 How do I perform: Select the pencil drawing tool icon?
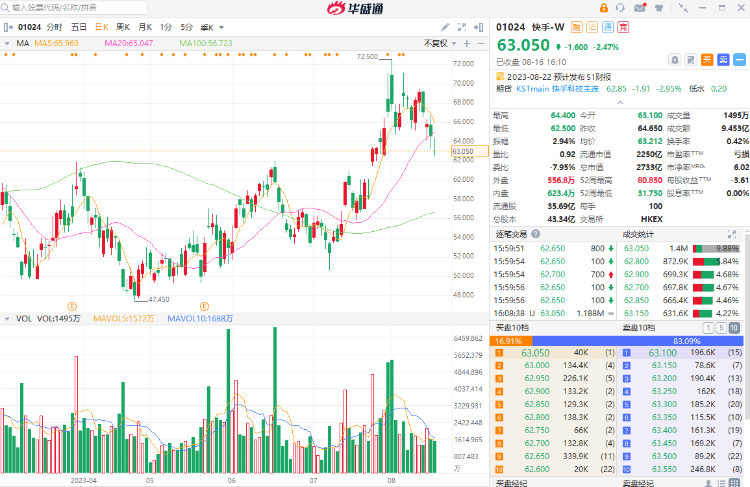coord(445,27)
